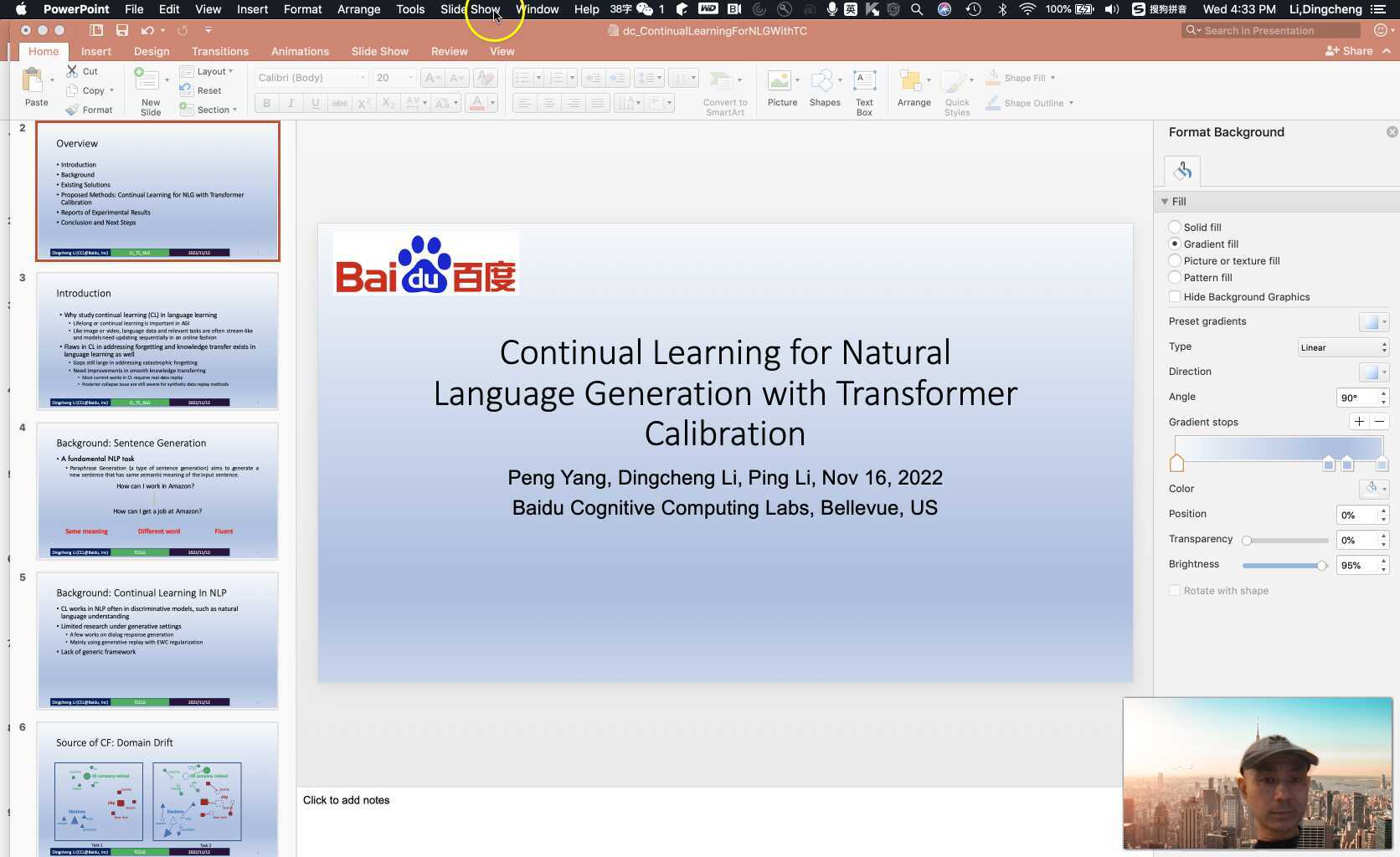Screen dimensions: 1400x857
Task: Open Quick Styles
Action: 956,84
